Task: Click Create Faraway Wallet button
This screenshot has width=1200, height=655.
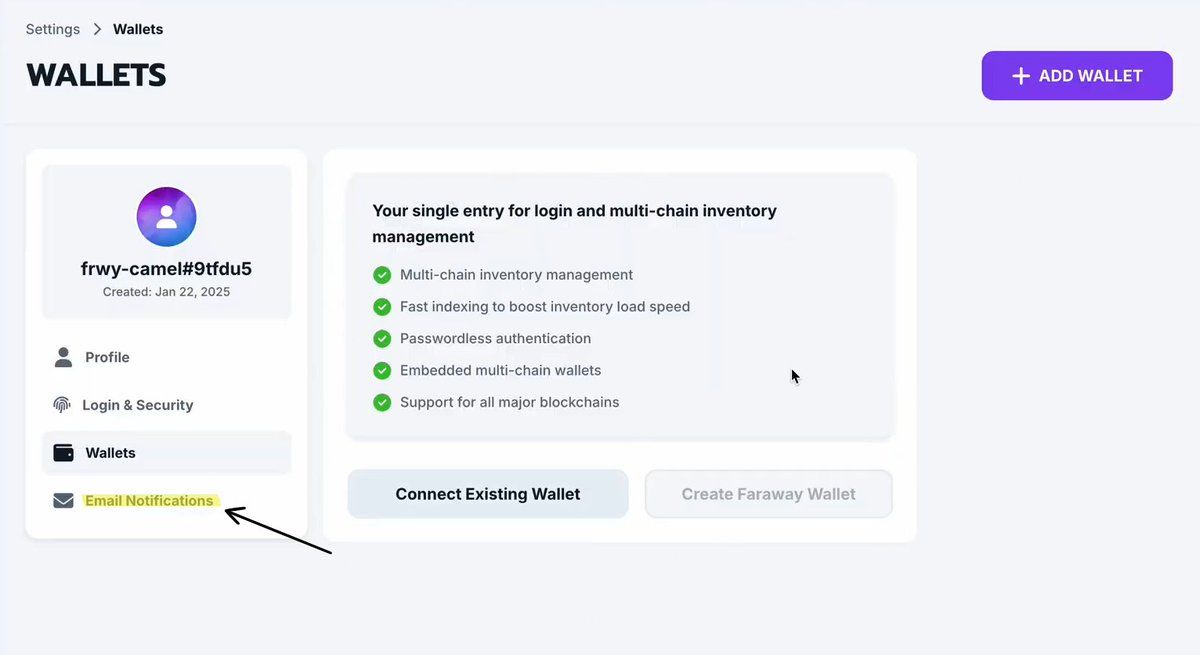Action: [x=768, y=494]
